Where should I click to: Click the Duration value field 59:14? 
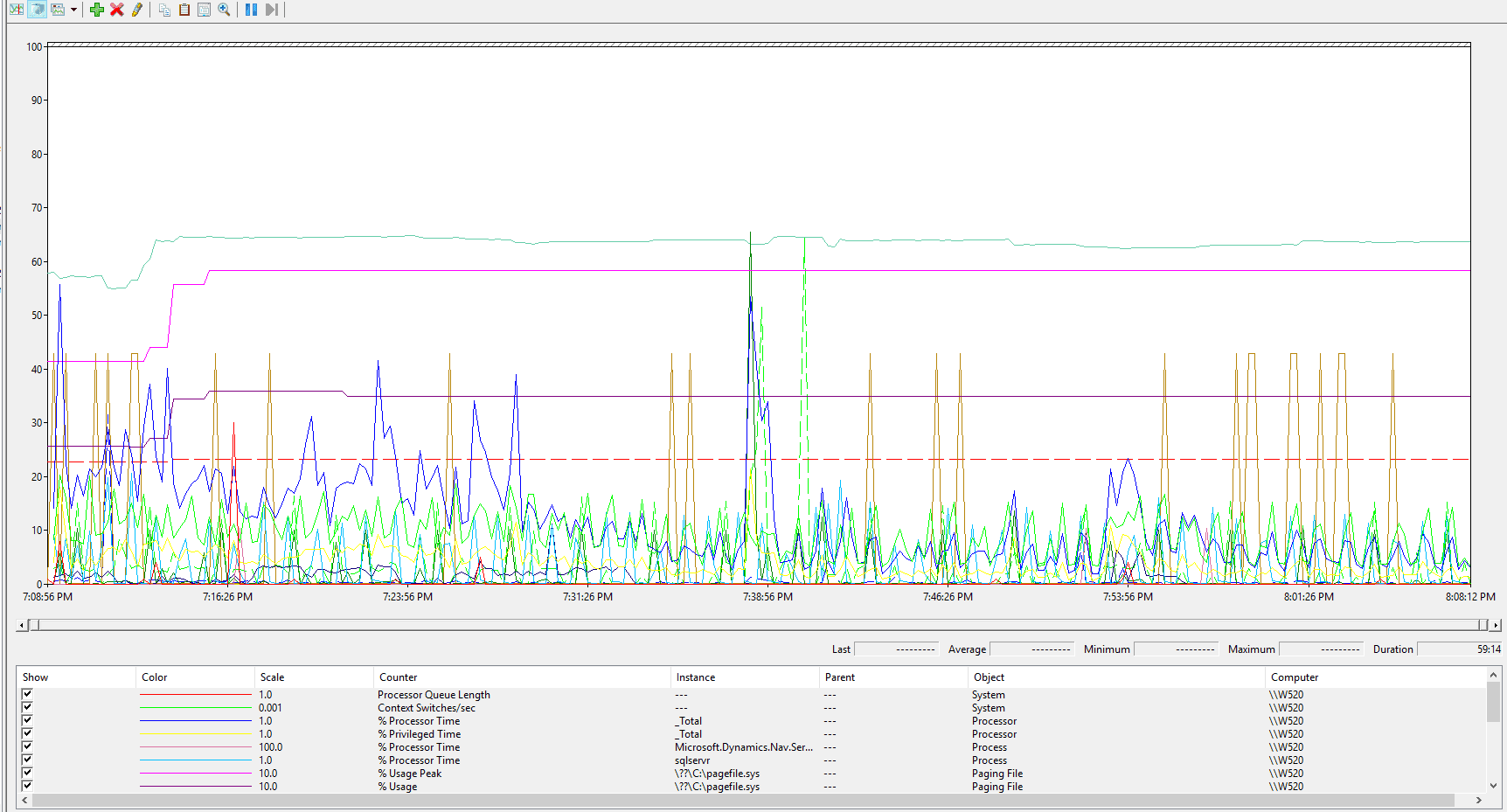coord(1459,649)
